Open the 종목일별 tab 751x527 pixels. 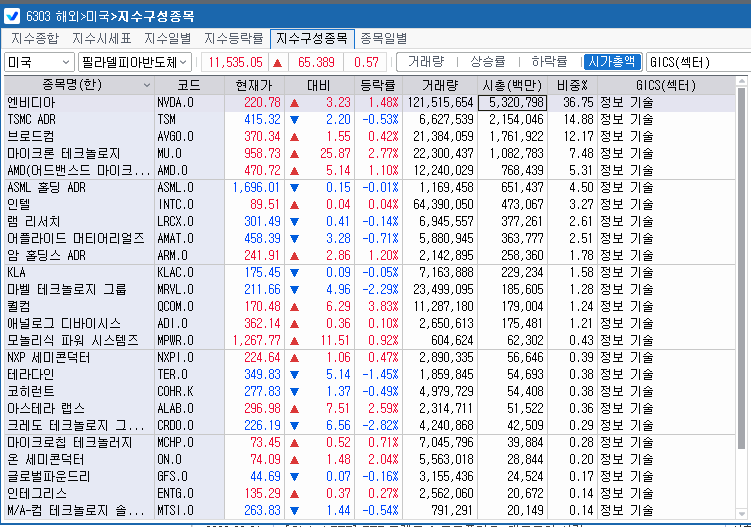[x=384, y=38]
